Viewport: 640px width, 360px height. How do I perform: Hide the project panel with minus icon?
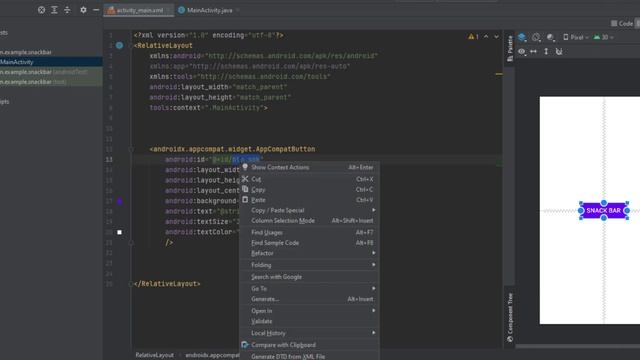click(96, 10)
